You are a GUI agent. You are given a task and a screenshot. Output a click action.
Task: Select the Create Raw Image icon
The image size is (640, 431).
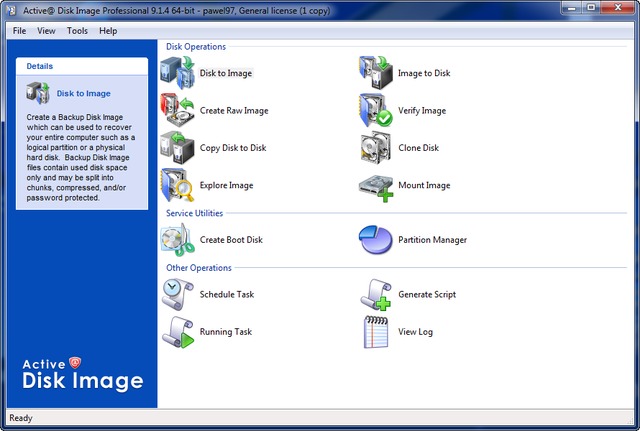pos(176,110)
